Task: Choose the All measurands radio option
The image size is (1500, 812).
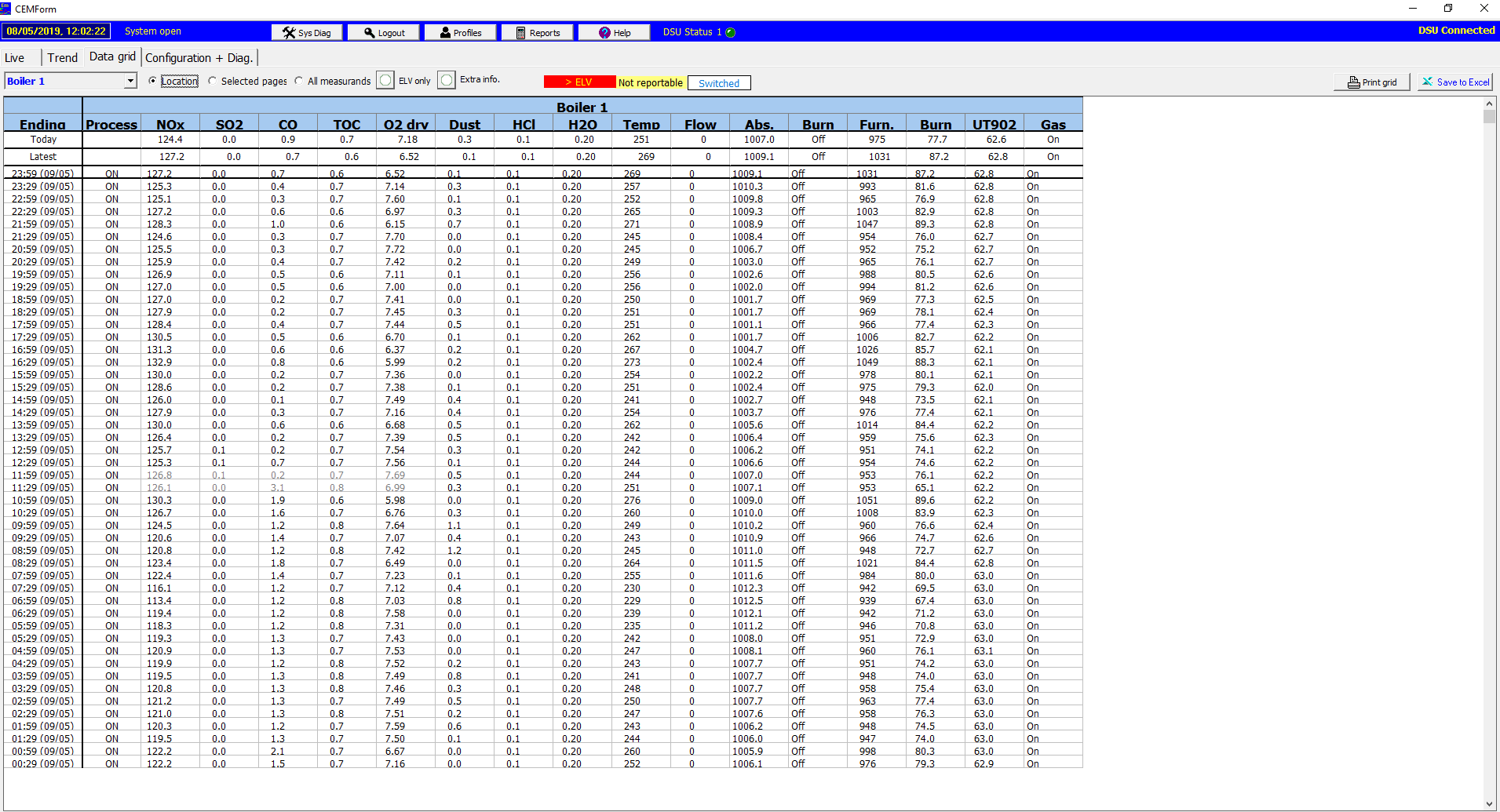Action: pyautogui.click(x=299, y=81)
